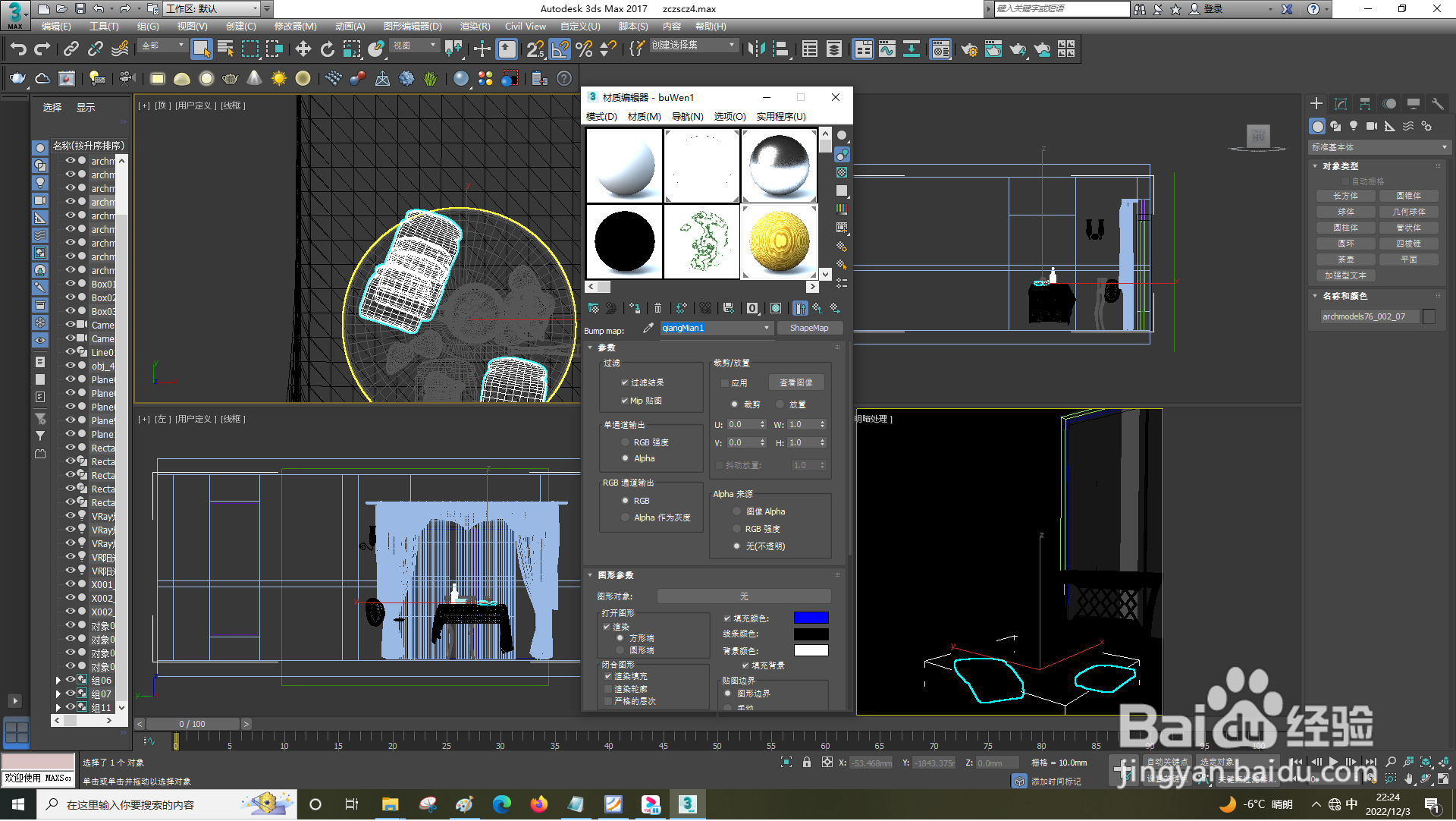Open Select by Name list icon
The height and width of the screenshot is (821, 1456).
[225, 49]
